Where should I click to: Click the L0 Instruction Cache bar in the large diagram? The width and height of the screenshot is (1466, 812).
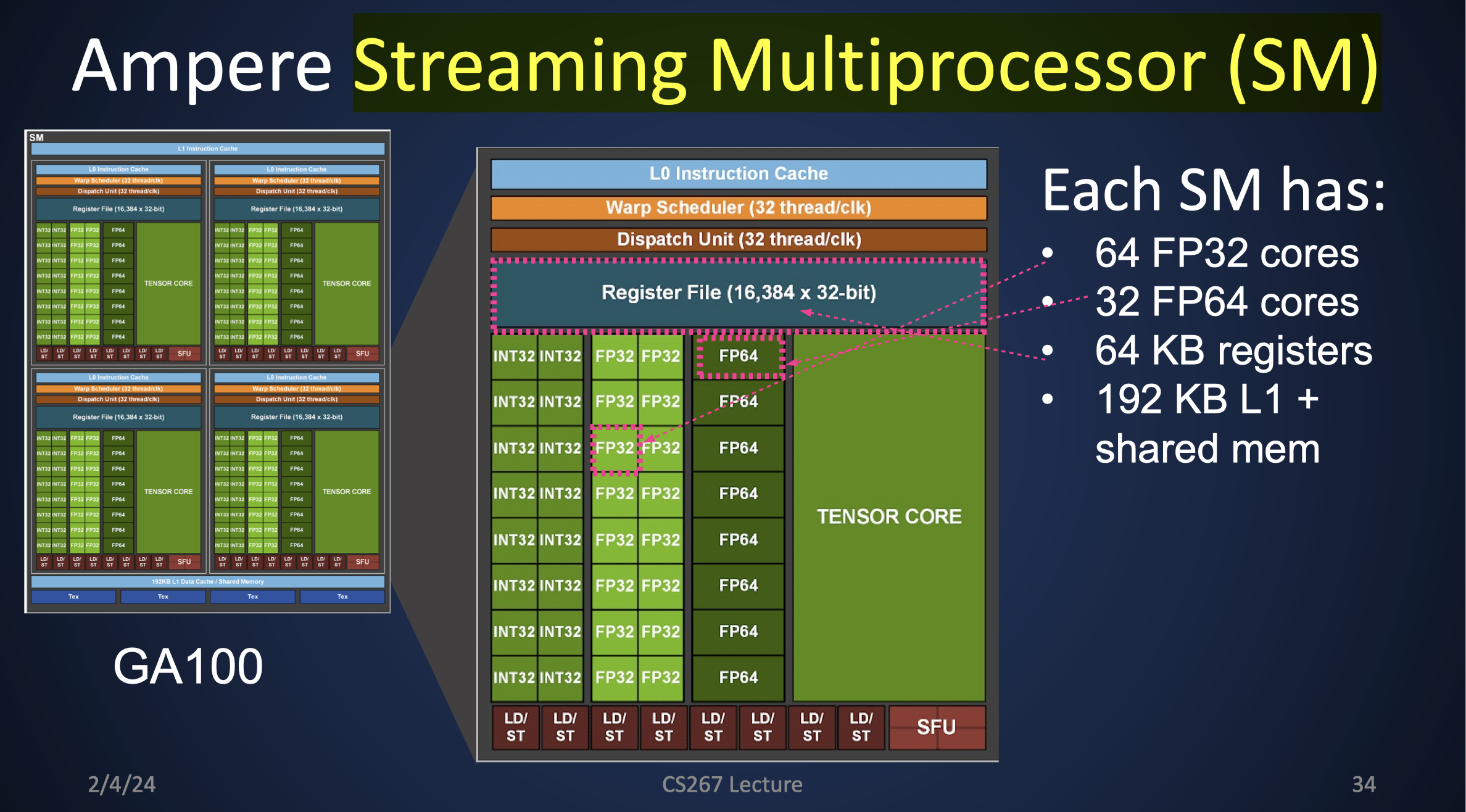[739, 174]
